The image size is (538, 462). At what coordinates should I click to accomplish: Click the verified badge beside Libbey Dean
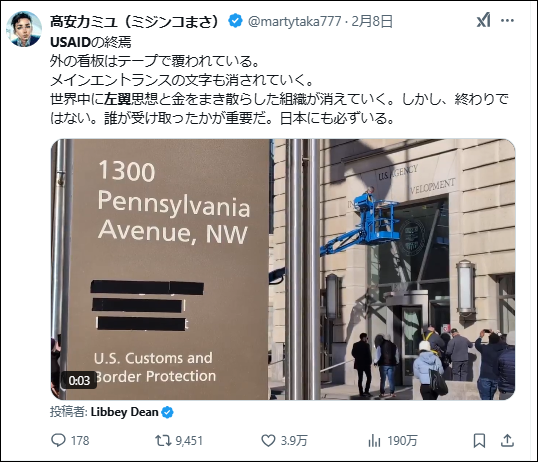(x=167, y=412)
